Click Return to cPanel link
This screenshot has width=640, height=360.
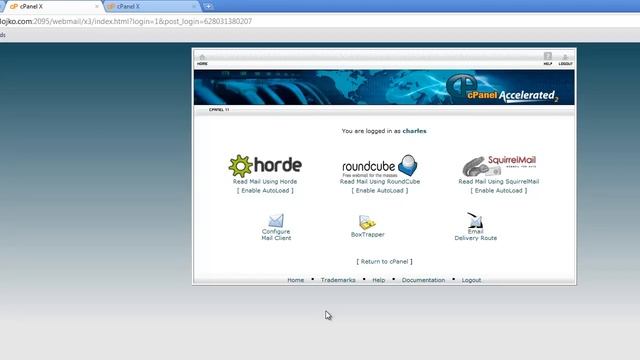click(384, 262)
